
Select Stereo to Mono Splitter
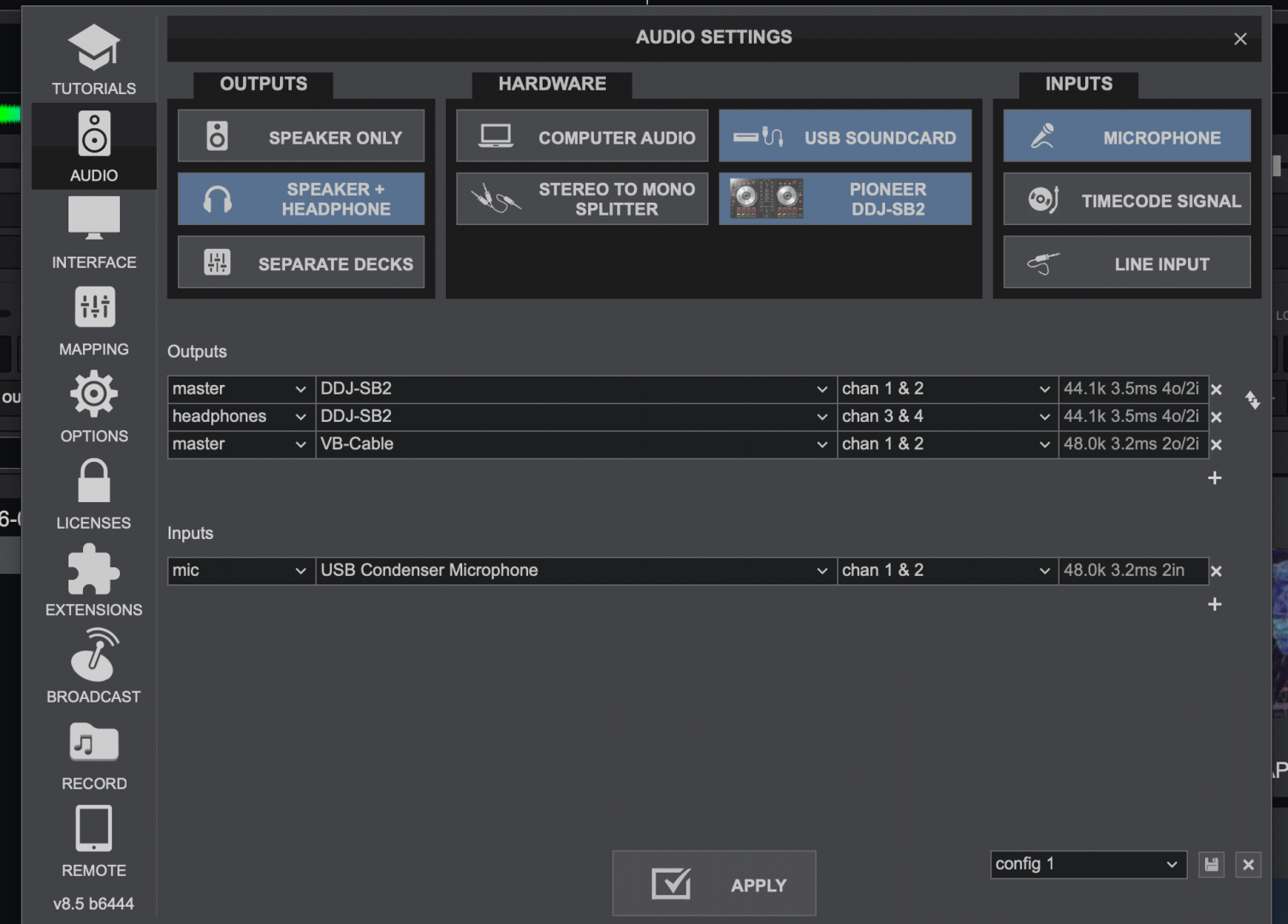coord(582,199)
